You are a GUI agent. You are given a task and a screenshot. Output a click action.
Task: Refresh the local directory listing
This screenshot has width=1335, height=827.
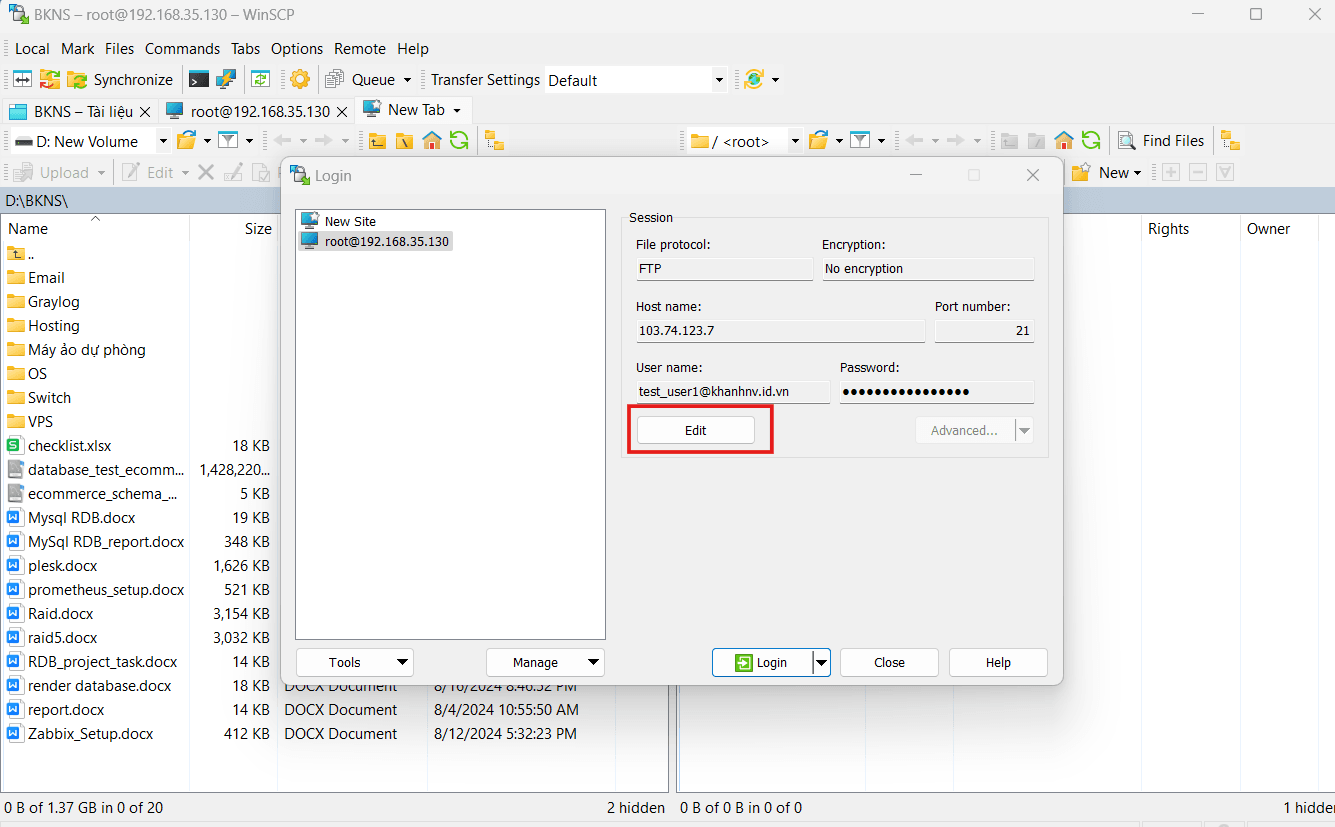[x=459, y=140]
